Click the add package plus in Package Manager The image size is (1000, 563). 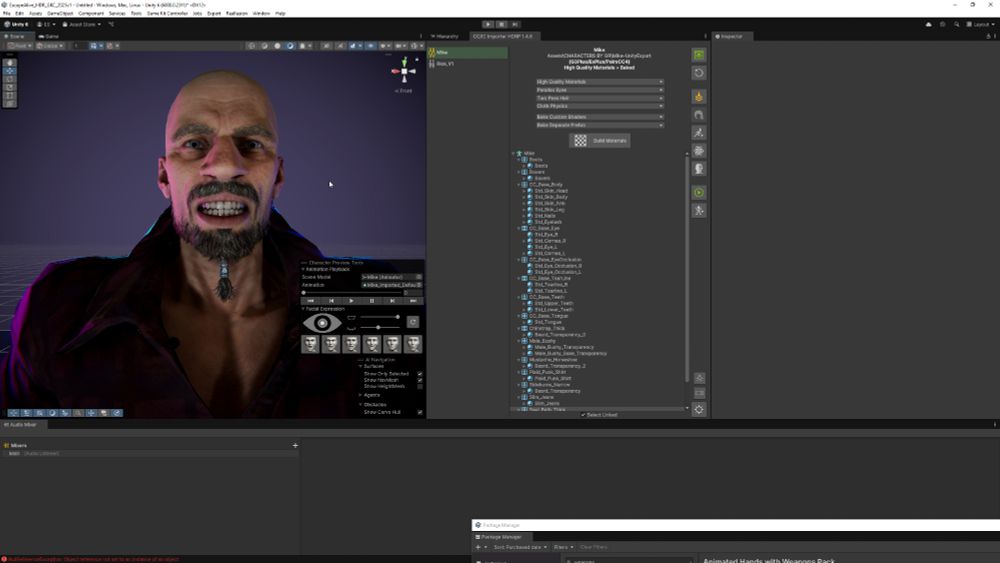coord(478,547)
